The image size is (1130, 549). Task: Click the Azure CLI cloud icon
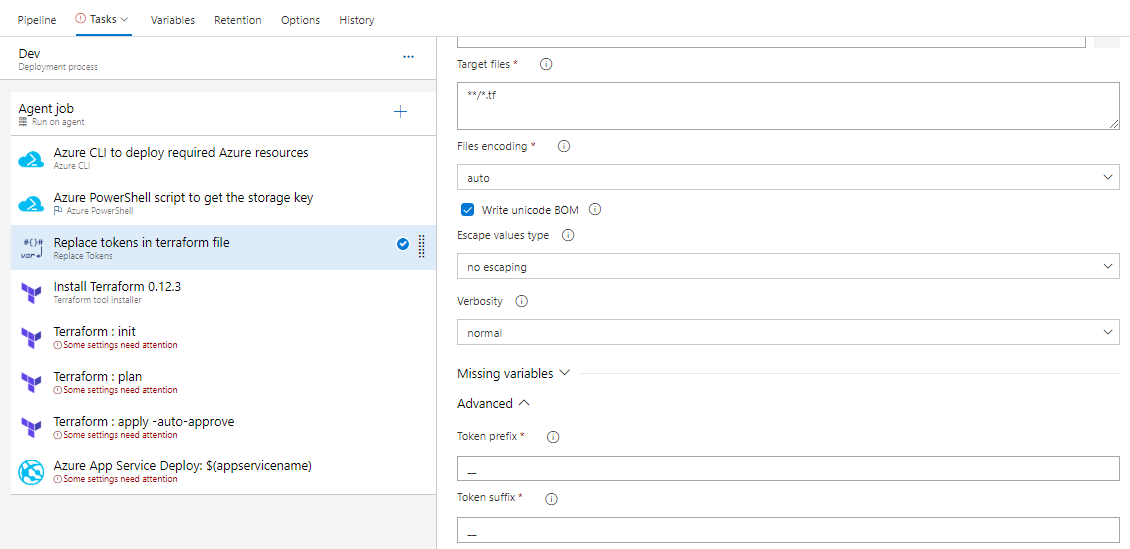tap(32, 159)
